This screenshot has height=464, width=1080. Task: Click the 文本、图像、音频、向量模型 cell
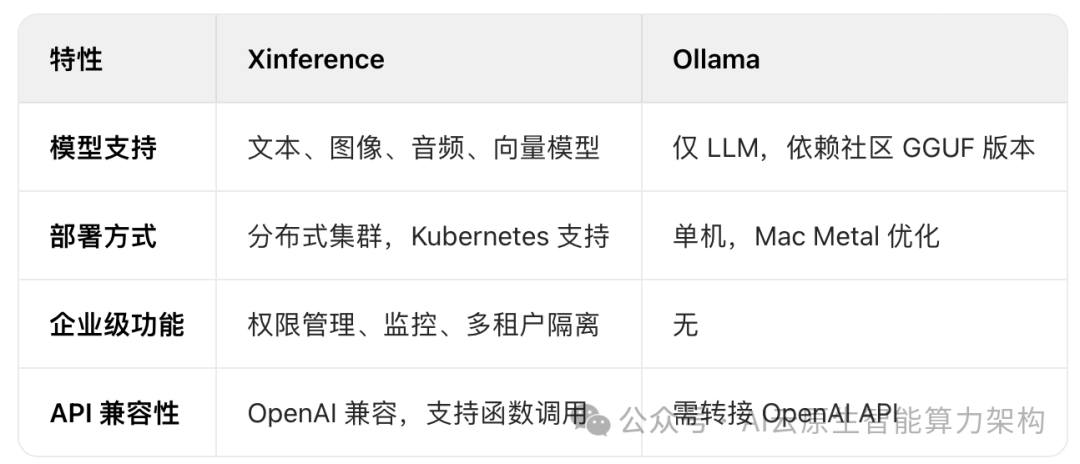[x=424, y=149]
